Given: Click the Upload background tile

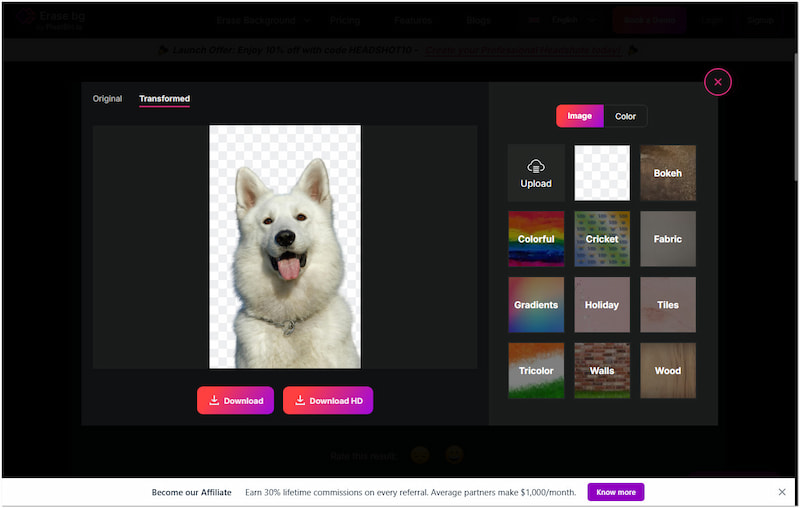Looking at the screenshot, I should [536, 173].
